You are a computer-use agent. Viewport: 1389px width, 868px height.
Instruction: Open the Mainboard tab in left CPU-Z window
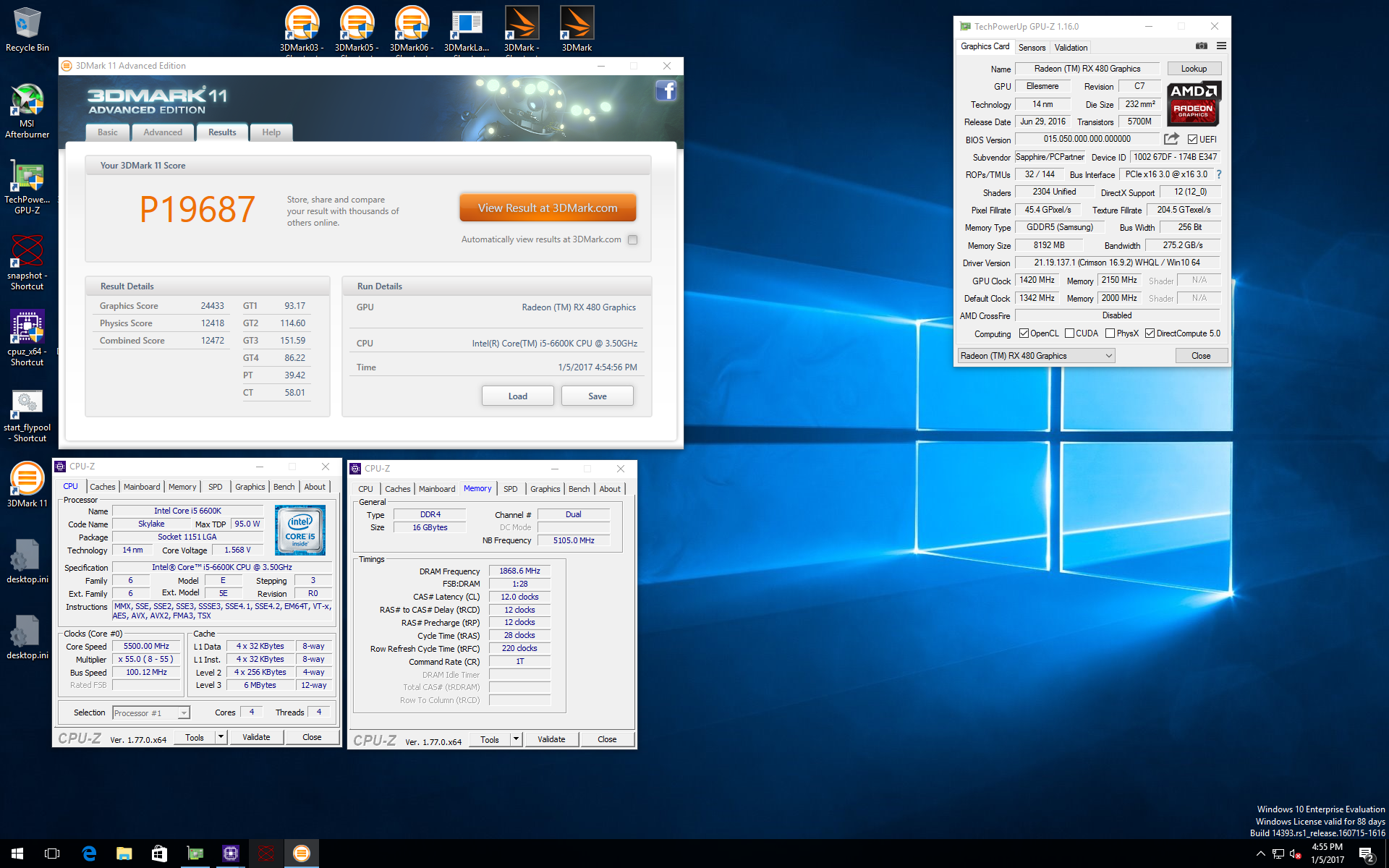pos(142,487)
